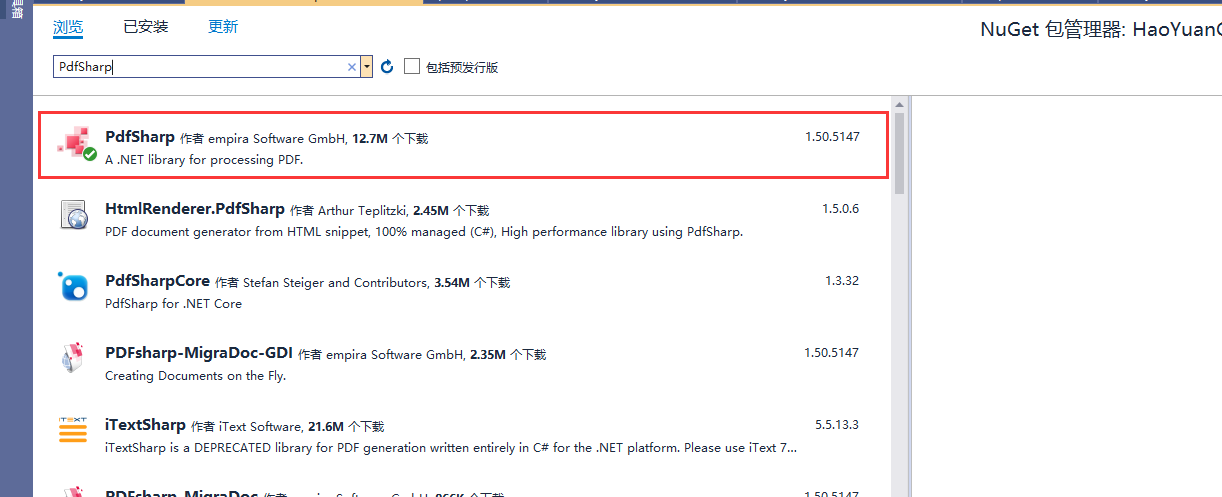Click the PdfSharp package icon
Screen dimensions: 1222x497
tap(75, 144)
